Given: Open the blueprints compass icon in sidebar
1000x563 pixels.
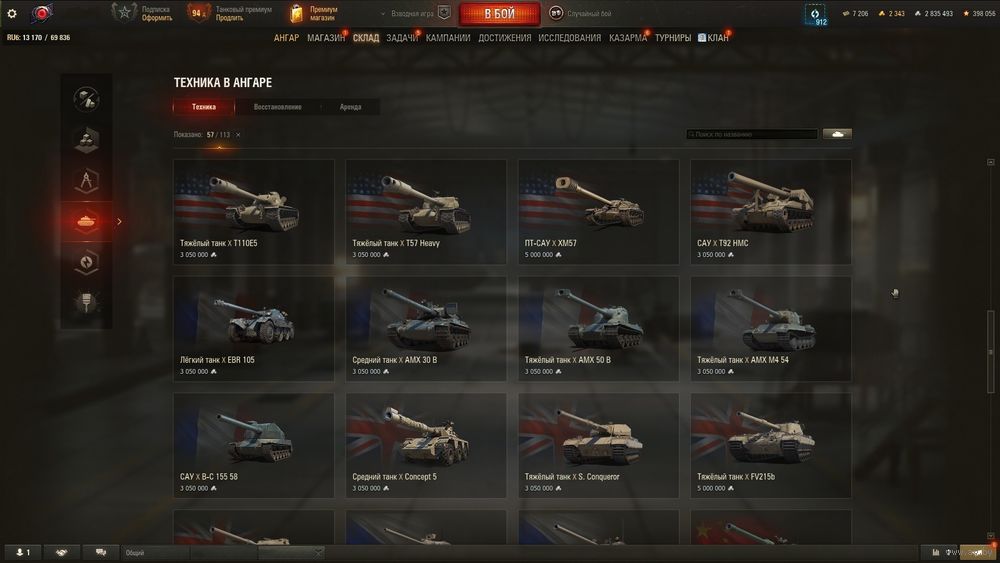Looking at the screenshot, I should pyautogui.click(x=86, y=180).
